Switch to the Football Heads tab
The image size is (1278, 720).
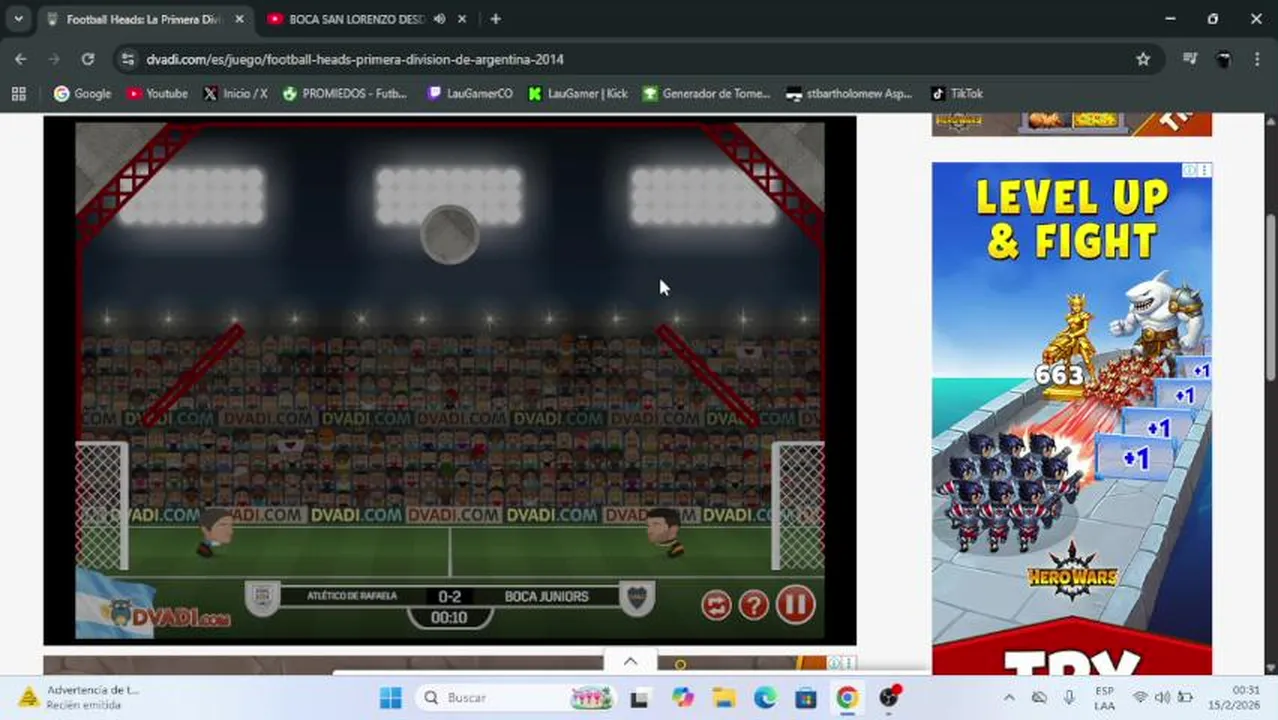144,19
